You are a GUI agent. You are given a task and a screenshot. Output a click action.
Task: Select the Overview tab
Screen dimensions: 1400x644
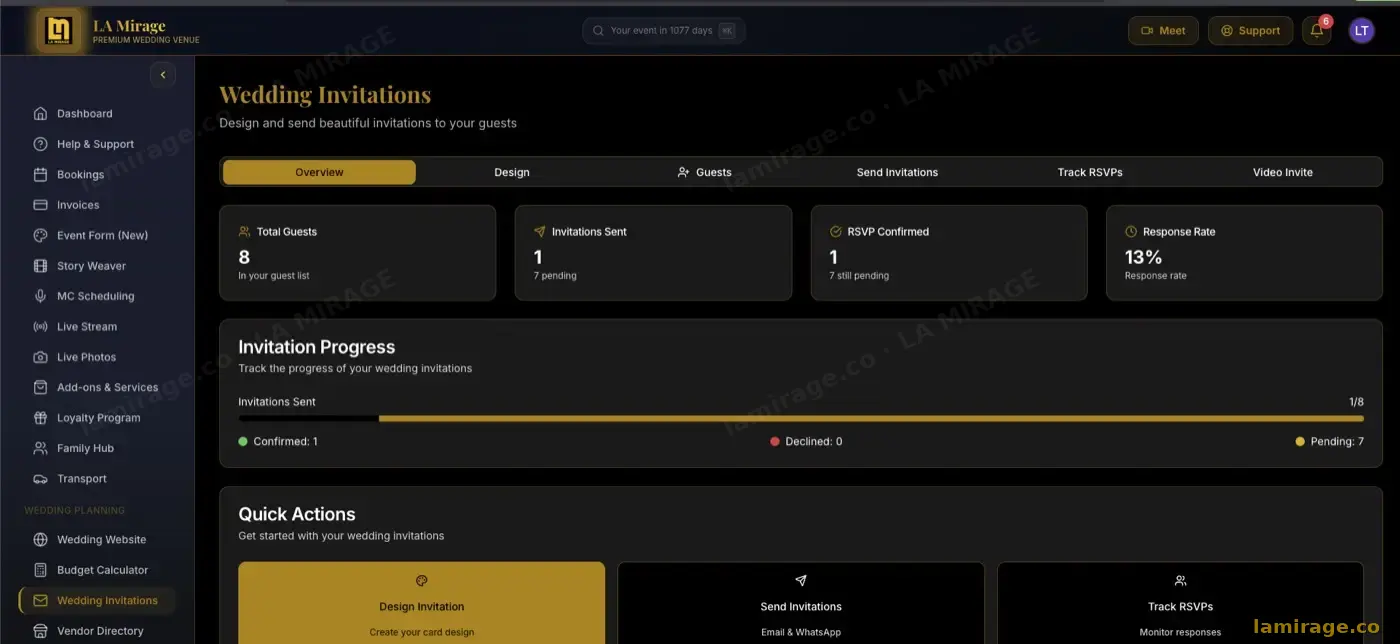319,172
